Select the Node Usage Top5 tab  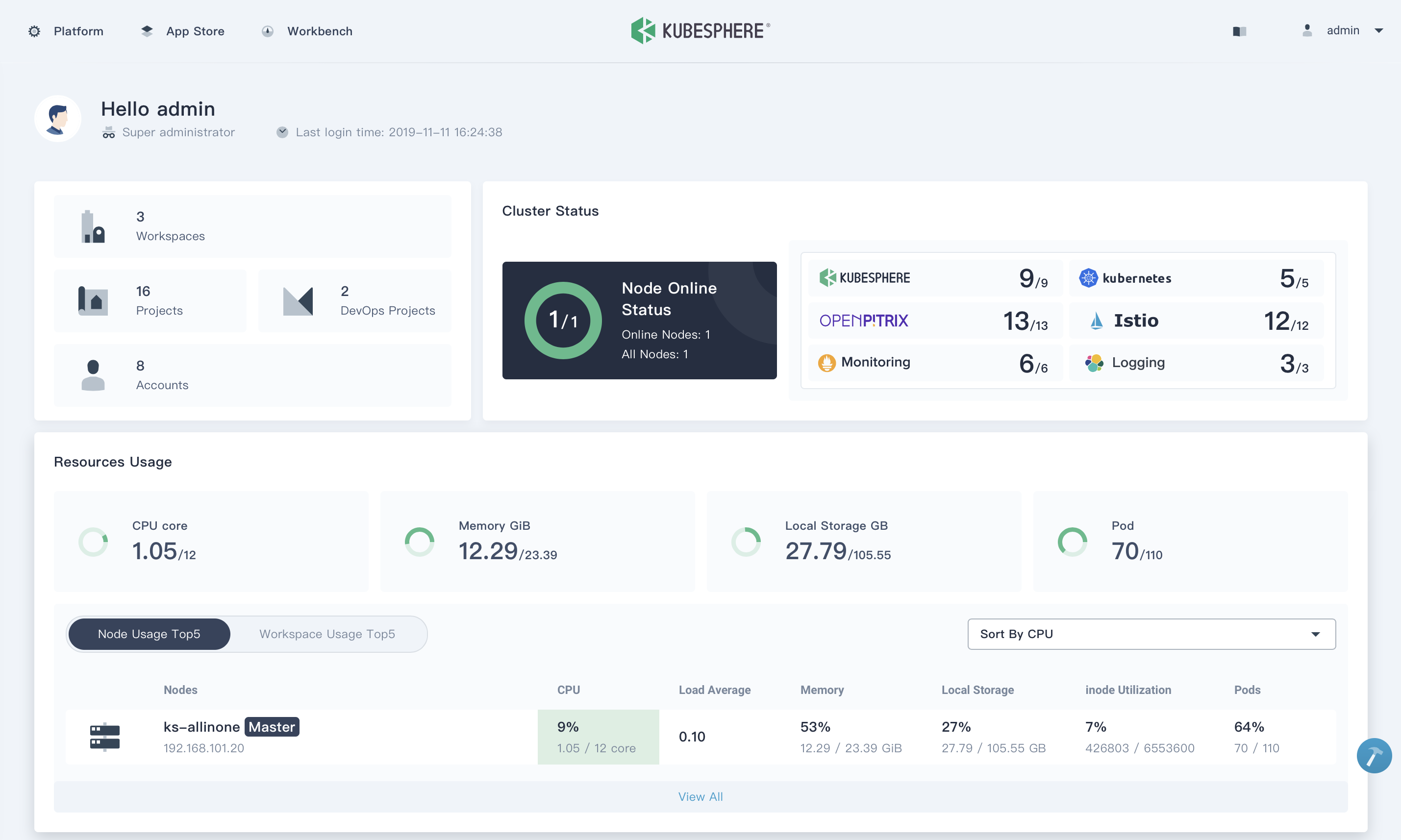pyautogui.click(x=149, y=632)
